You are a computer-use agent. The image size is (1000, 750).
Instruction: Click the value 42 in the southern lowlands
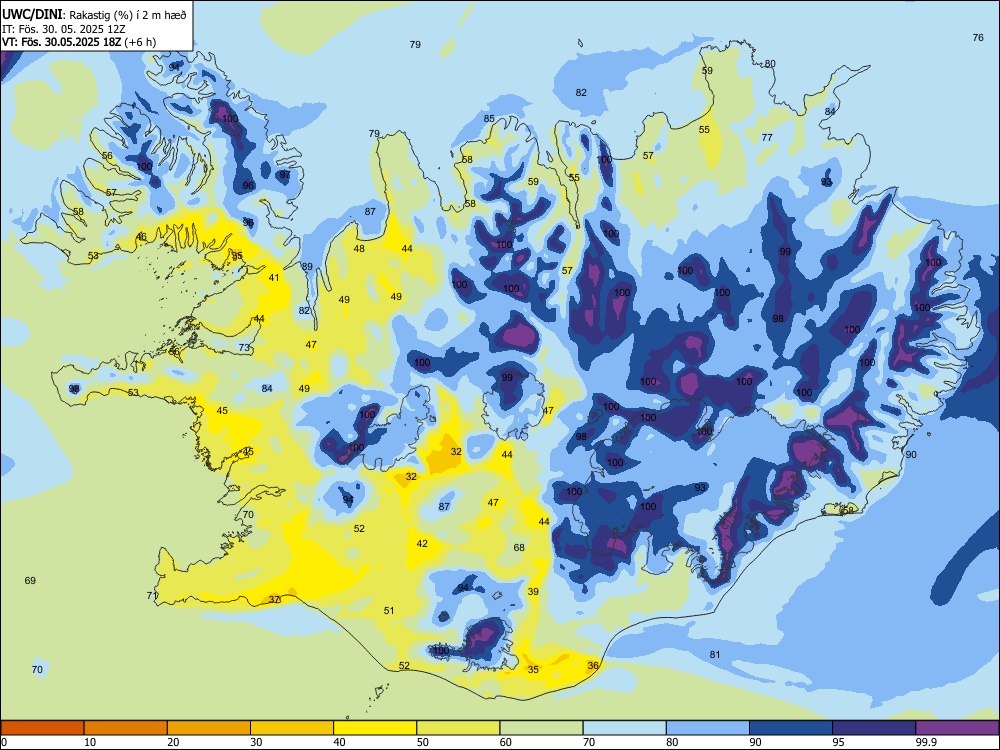click(x=422, y=543)
